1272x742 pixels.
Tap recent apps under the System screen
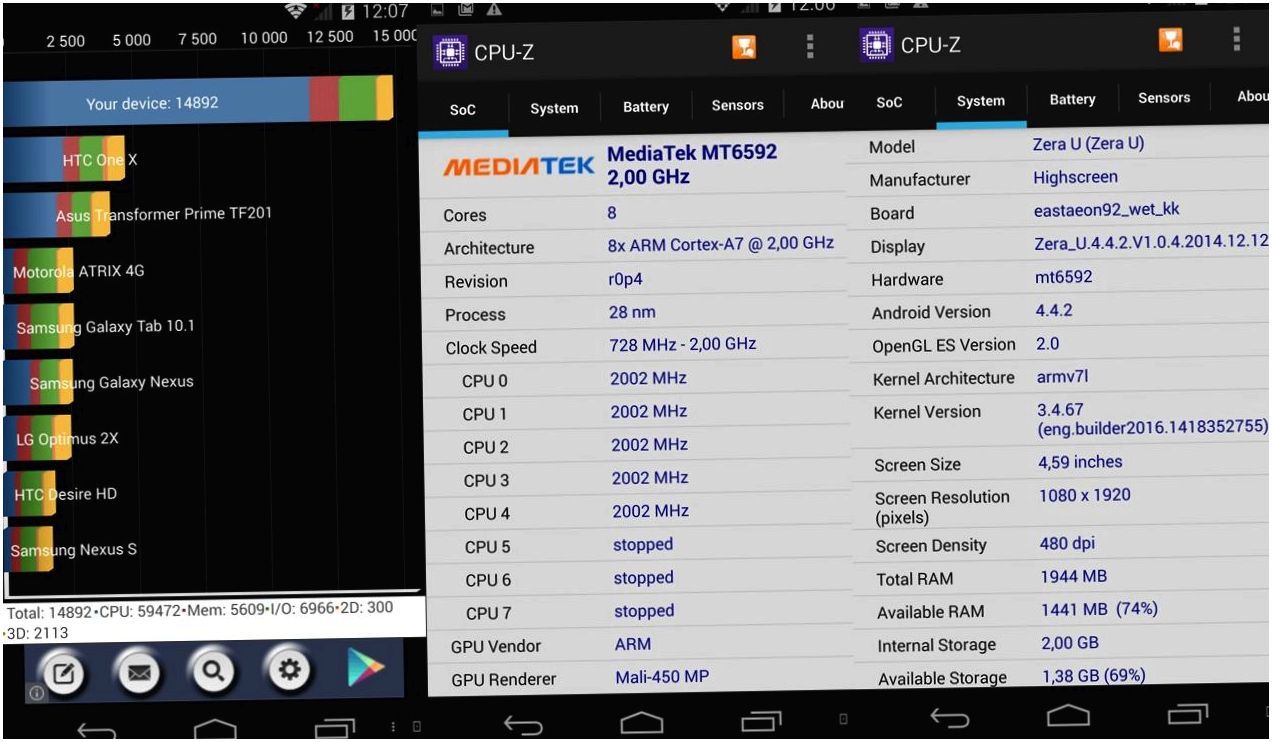tap(1188, 713)
